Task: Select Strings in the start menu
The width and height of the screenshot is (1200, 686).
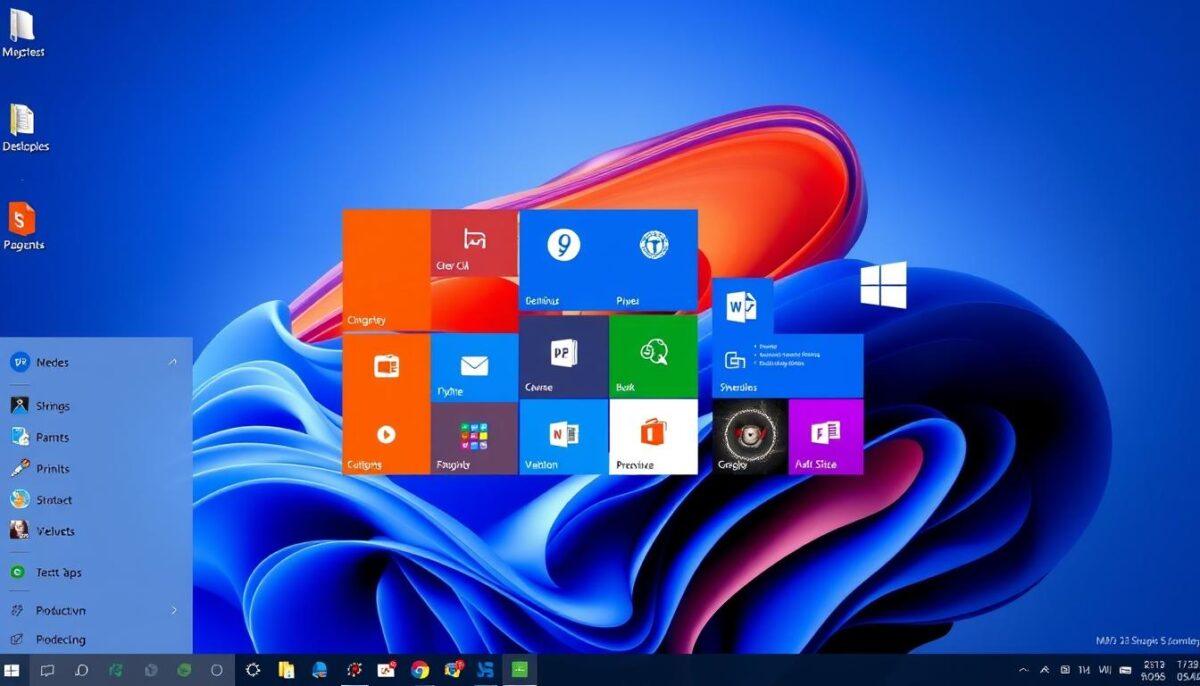Action: point(52,406)
